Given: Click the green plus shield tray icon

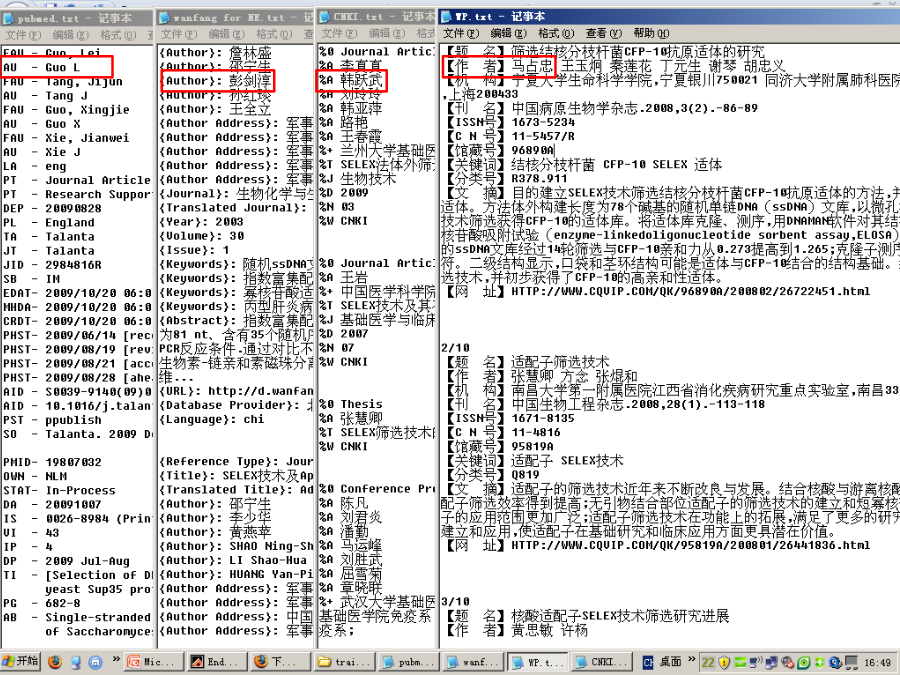Looking at the screenshot, I should (819, 663).
